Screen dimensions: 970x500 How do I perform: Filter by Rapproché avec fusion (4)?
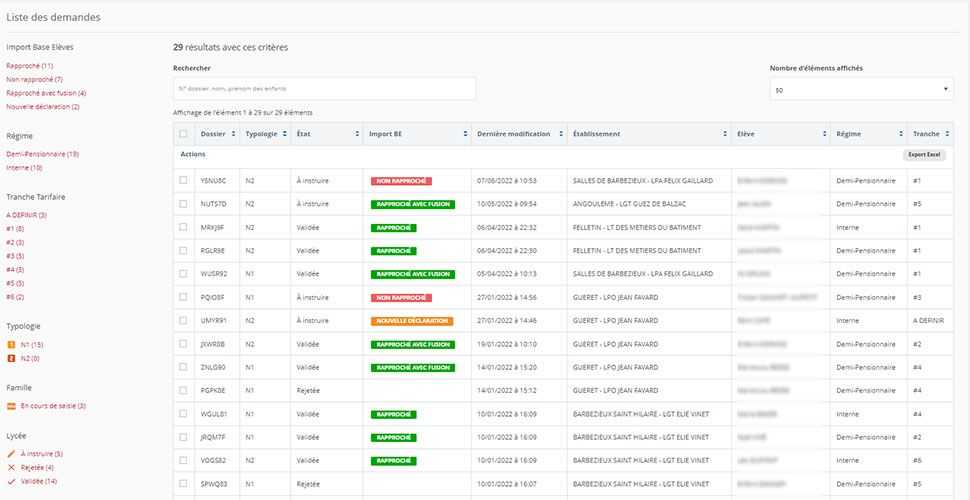click(x=46, y=93)
